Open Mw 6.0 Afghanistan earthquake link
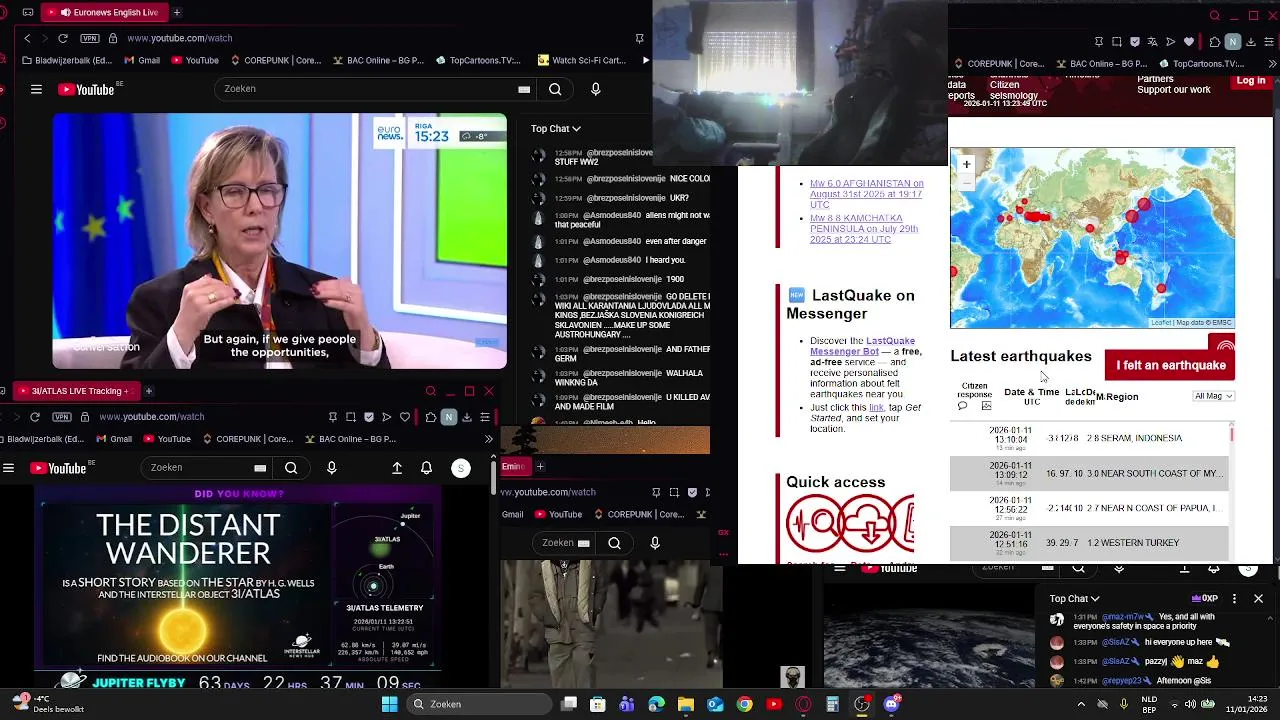1280x720 pixels. point(866,194)
